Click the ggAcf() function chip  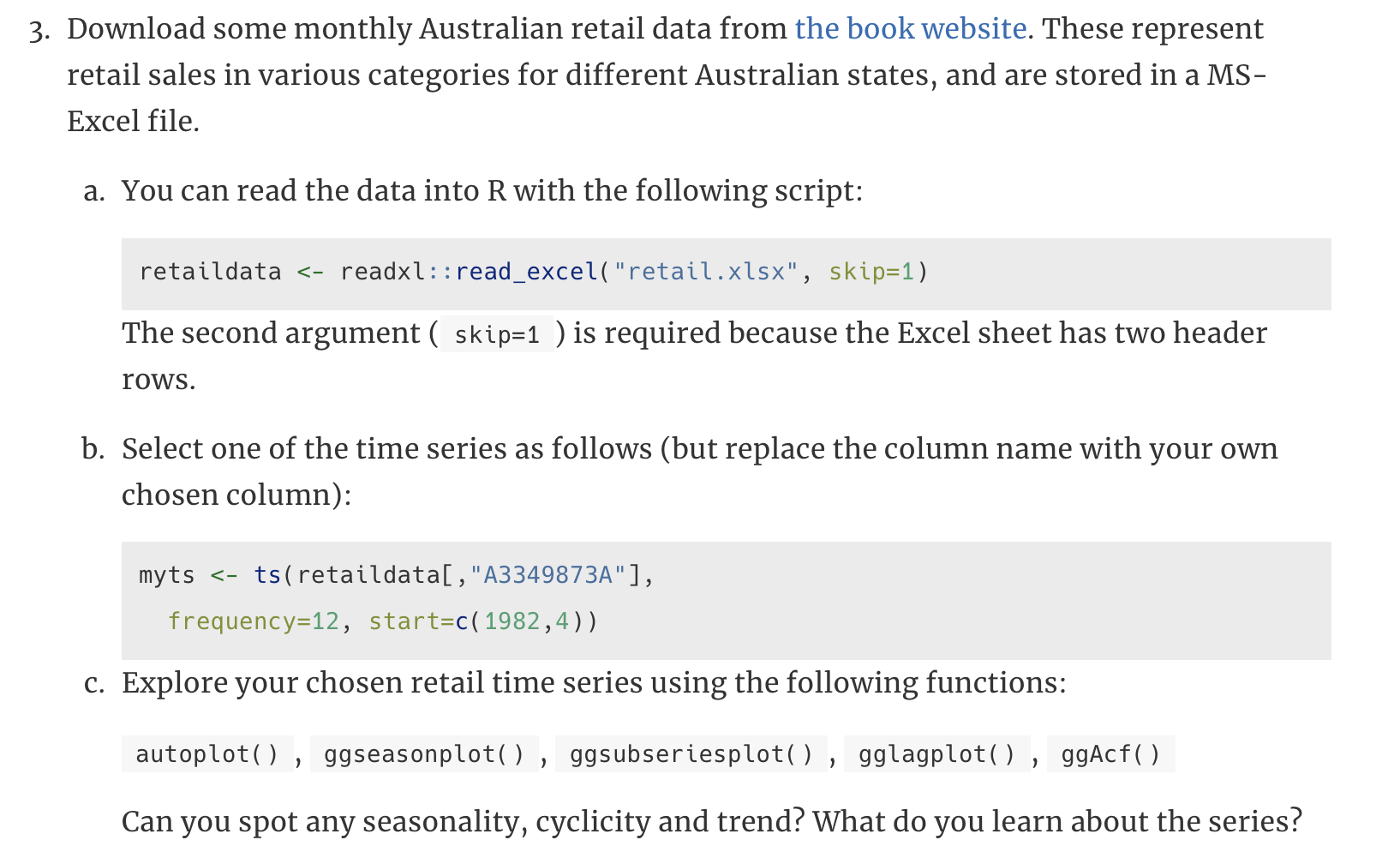pos(1110,754)
